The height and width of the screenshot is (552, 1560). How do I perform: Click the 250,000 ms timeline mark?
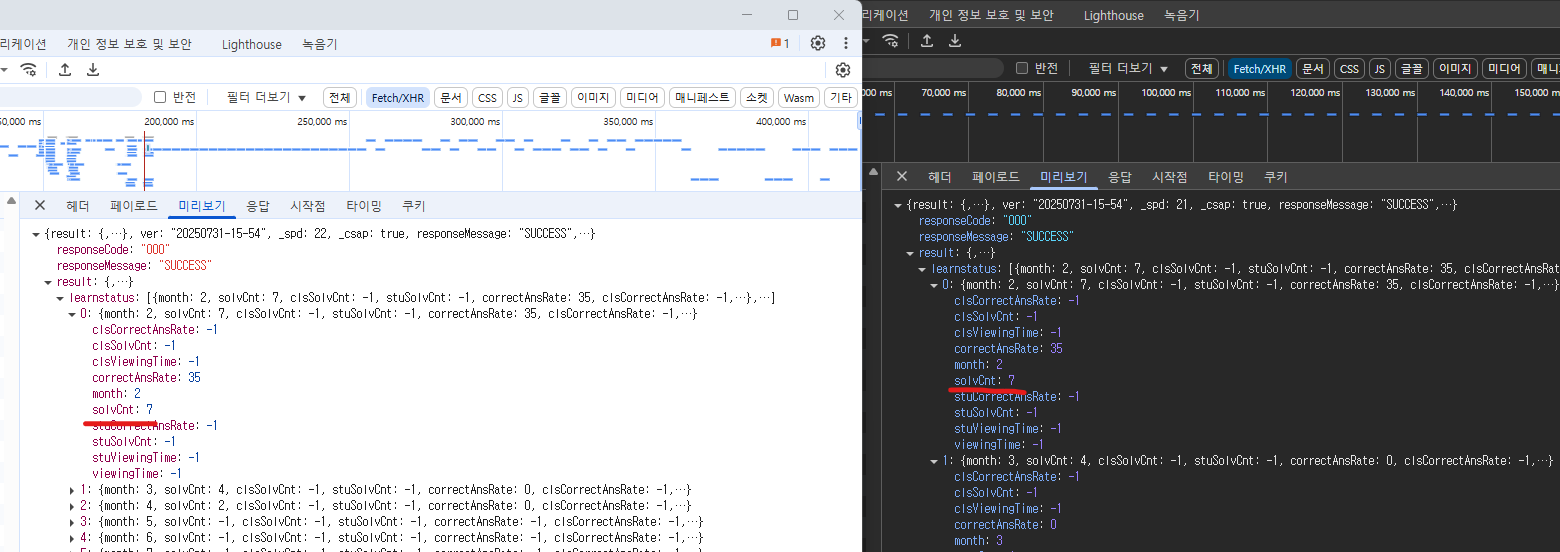322,121
